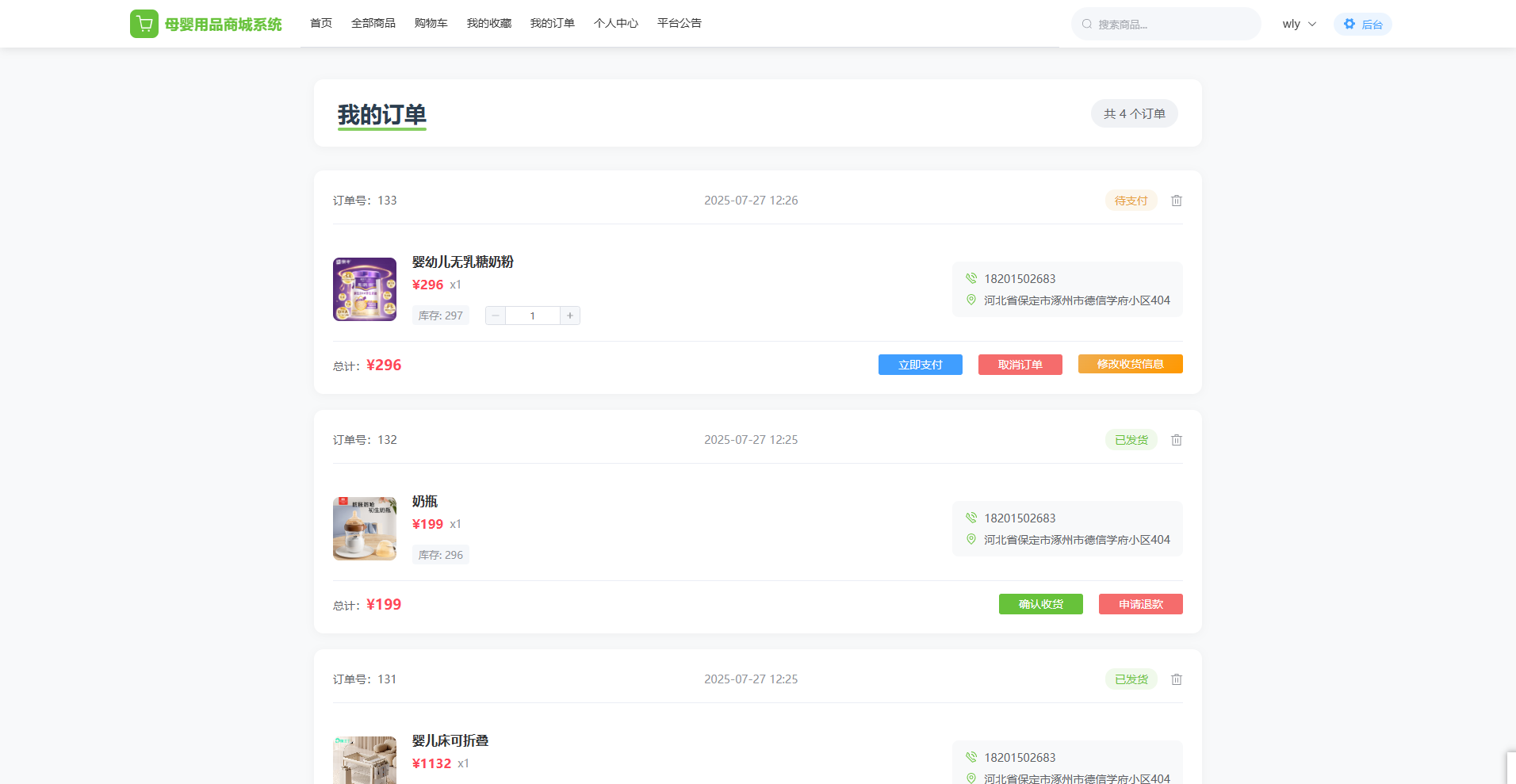The height and width of the screenshot is (784, 1516).
Task: Click the gear icon for 后台
Action: pos(1349,24)
